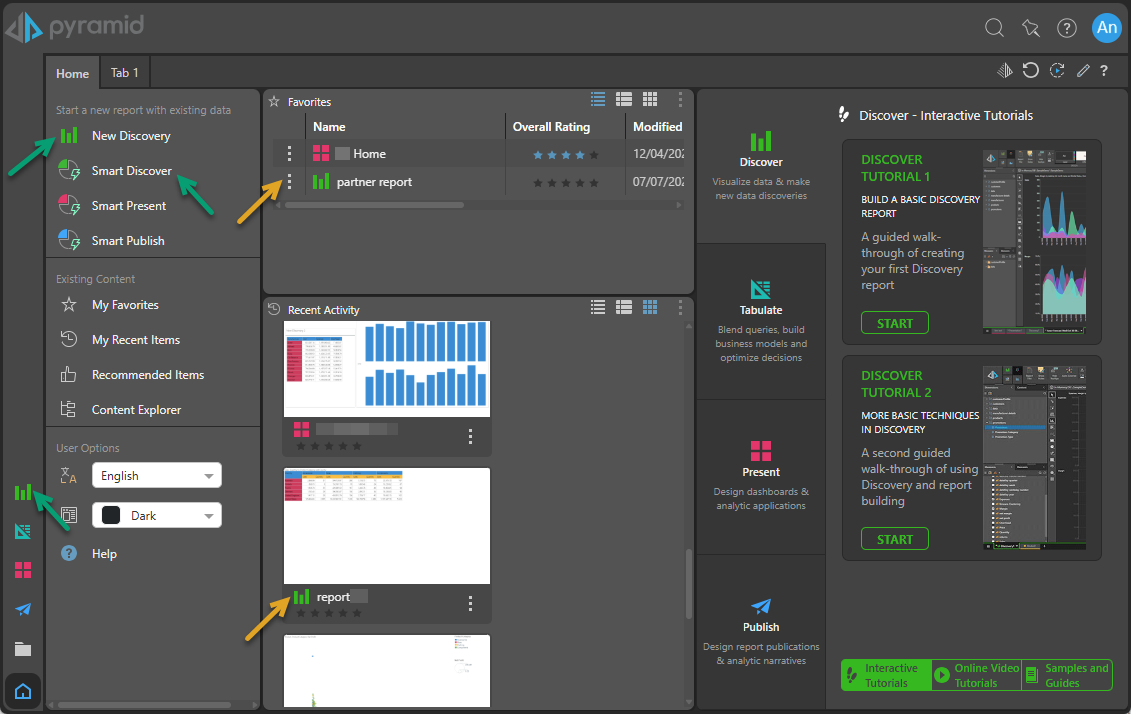Open the Present module in left sidebar
This screenshot has width=1131, height=714.
23,570
